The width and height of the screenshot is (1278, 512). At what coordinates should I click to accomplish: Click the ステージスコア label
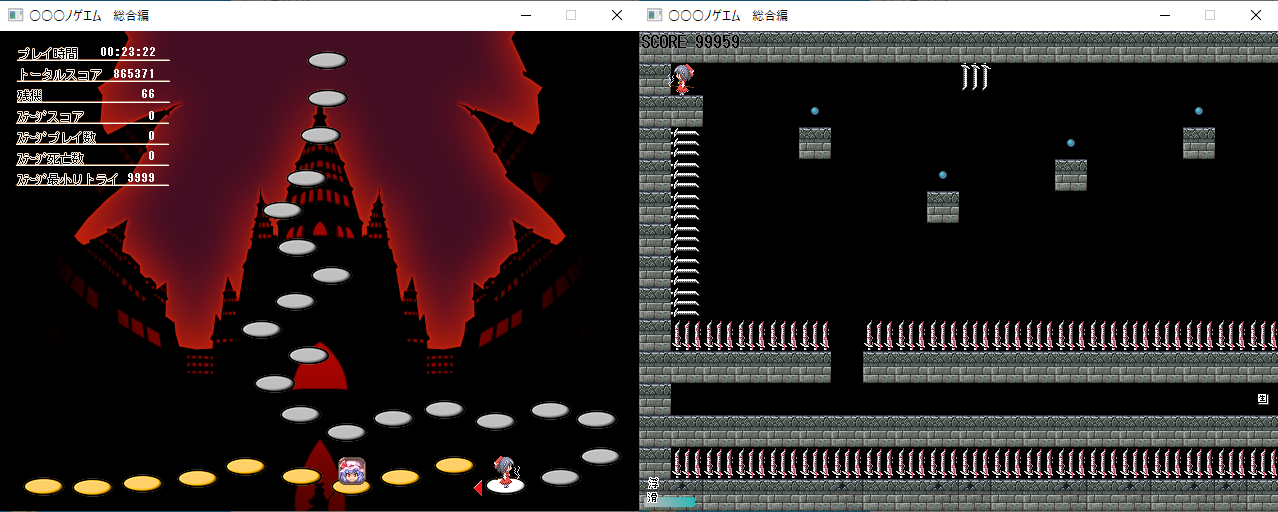(x=51, y=116)
